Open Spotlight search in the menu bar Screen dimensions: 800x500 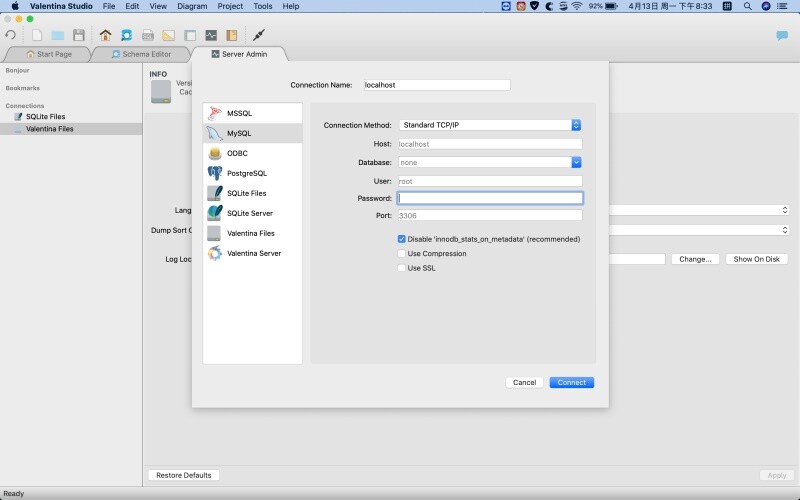[x=747, y=6]
